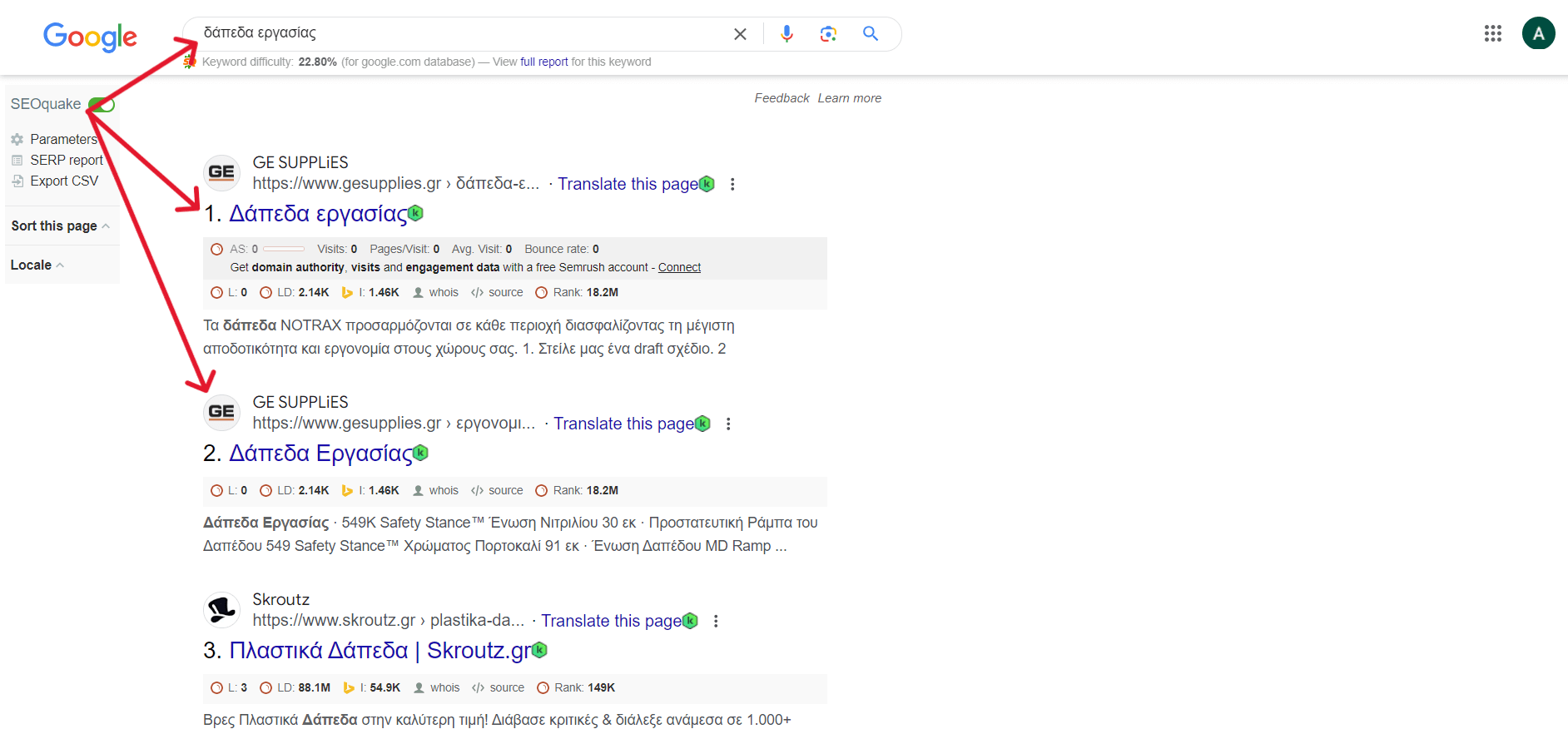1568x729 pixels.
Task: Start voice search with microphone icon
Action: pyautogui.click(x=786, y=33)
